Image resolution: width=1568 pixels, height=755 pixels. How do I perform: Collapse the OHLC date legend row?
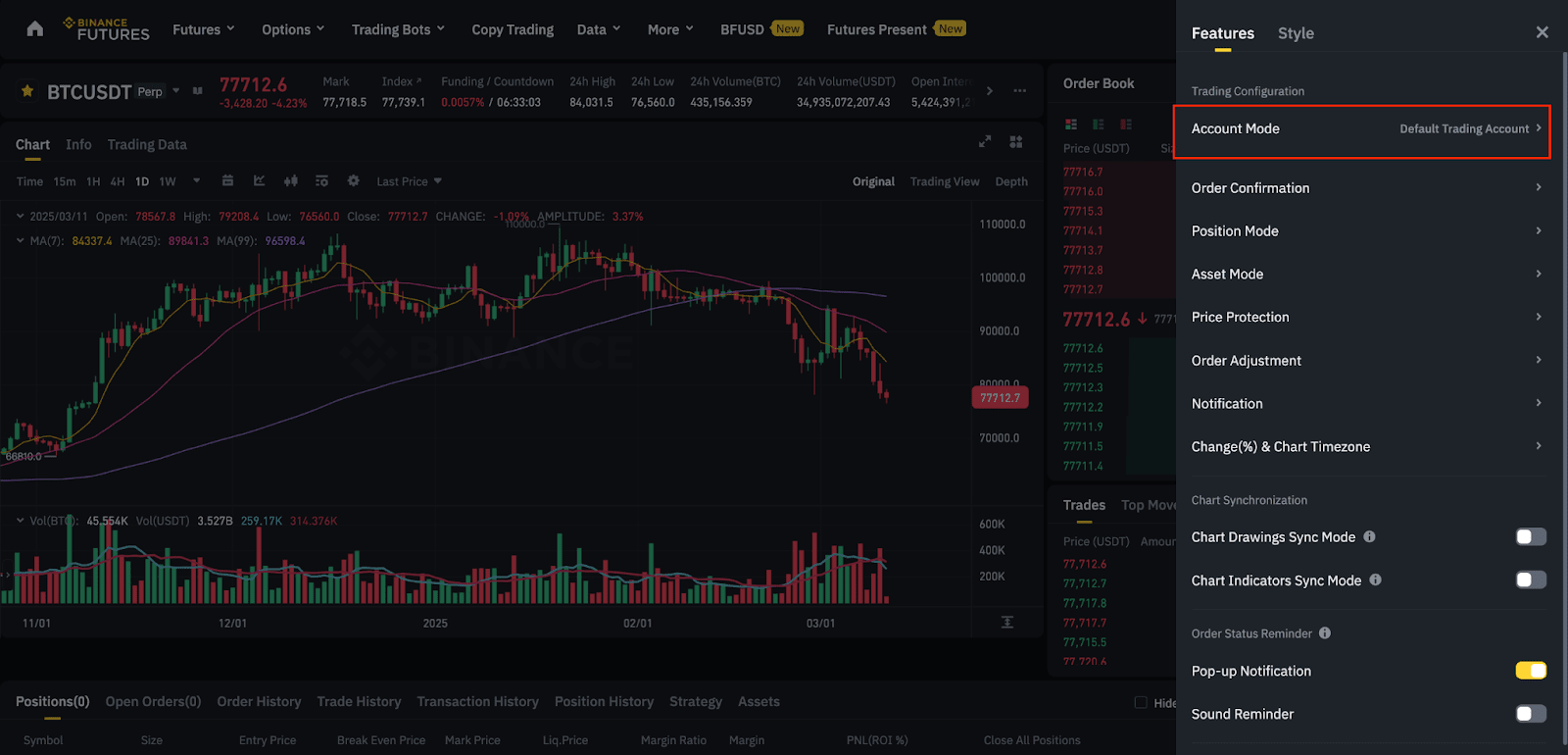tap(21, 216)
